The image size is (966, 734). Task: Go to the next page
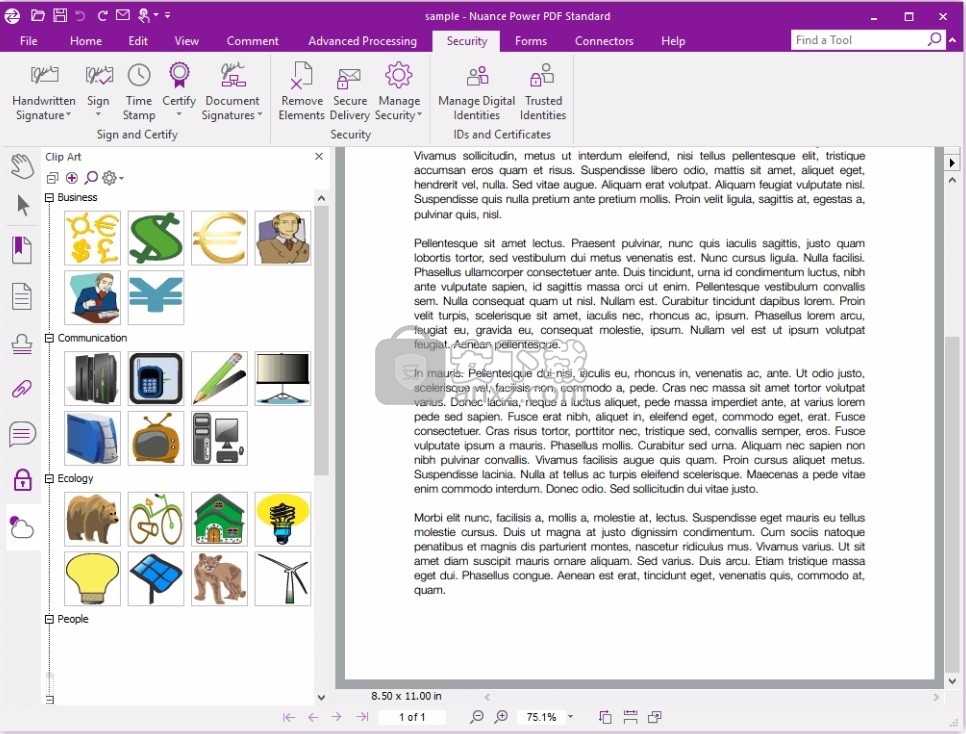(336, 717)
